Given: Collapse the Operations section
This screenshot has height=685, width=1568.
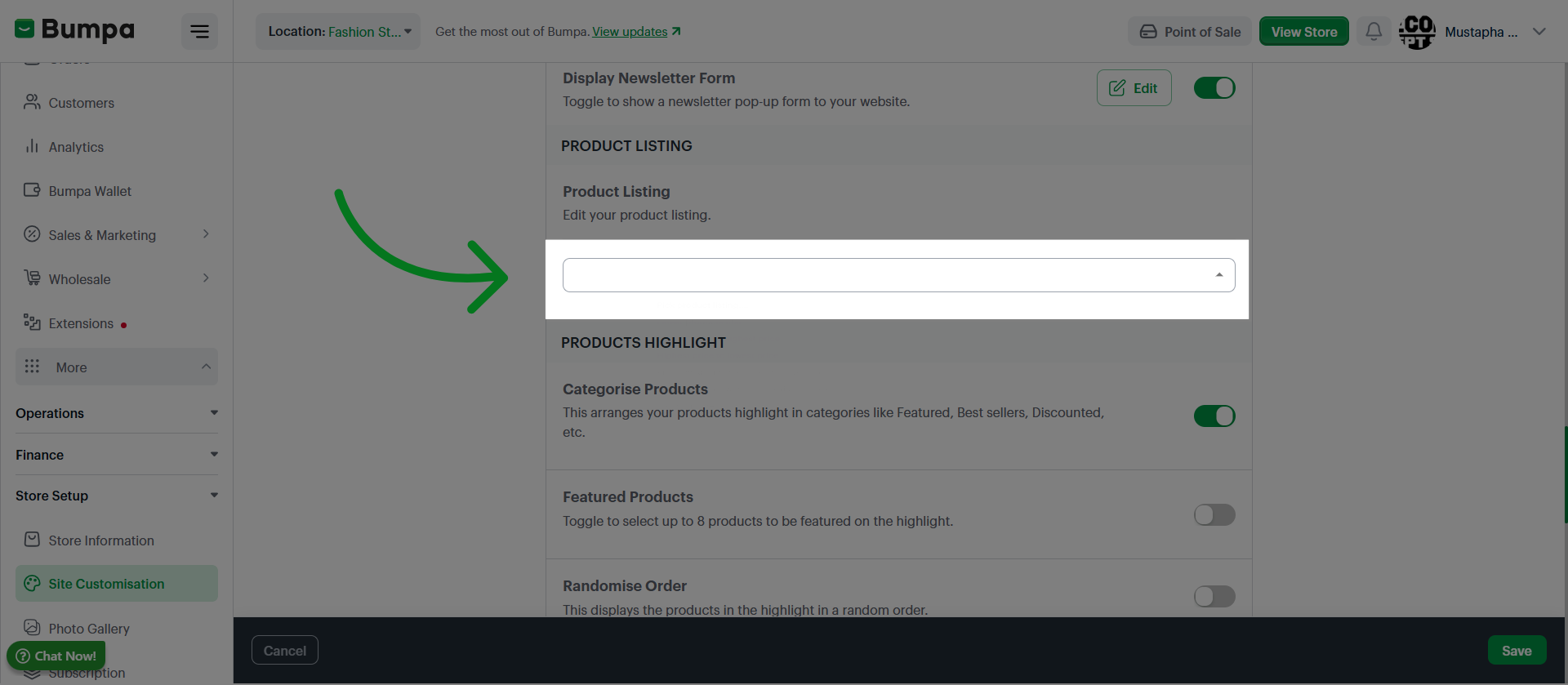Looking at the screenshot, I should (117, 413).
